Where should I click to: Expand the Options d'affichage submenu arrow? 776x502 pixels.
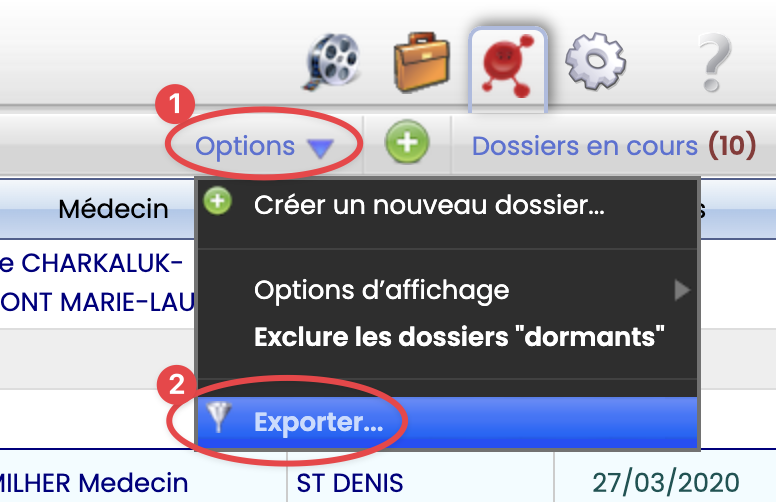682,290
